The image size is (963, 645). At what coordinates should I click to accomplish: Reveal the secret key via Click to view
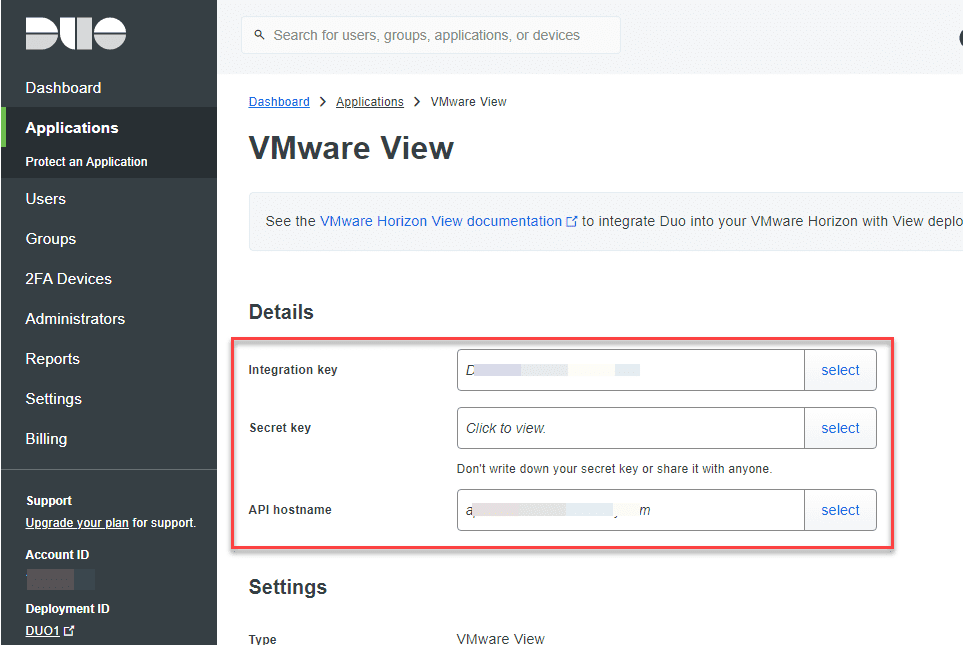click(x=630, y=427)
